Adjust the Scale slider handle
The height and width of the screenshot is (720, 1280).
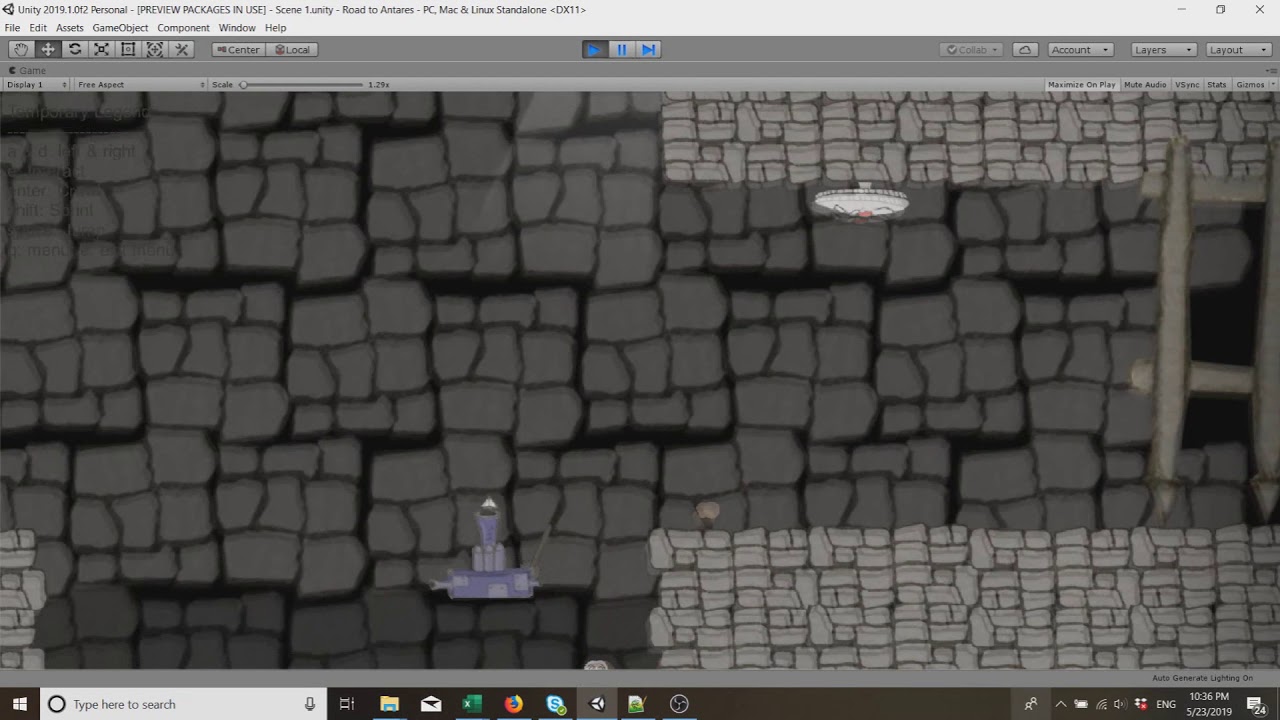tap(243, 84)
